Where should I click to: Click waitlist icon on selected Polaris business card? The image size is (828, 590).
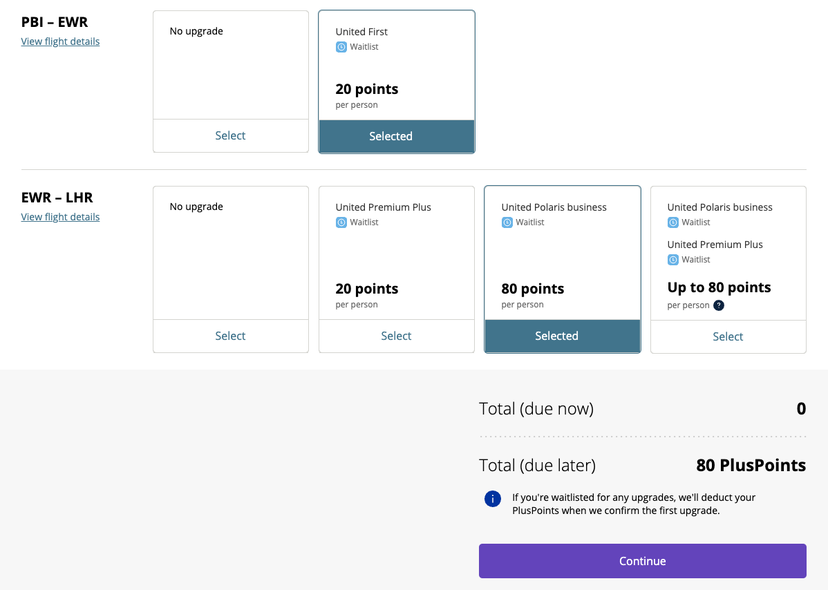click(x=507, y=222)
